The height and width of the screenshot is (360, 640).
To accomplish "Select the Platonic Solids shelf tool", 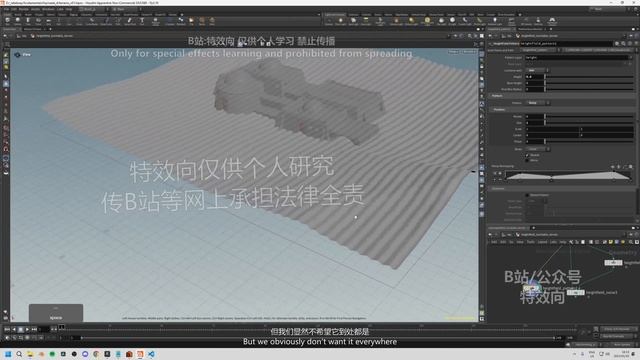I will tap(156, 21).
